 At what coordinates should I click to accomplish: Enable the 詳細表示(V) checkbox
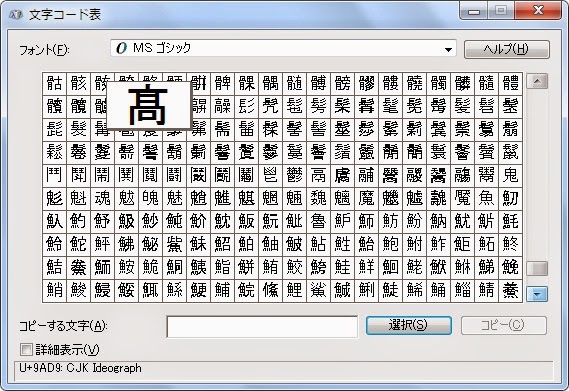pyautogui.click(x=26, y=350)
